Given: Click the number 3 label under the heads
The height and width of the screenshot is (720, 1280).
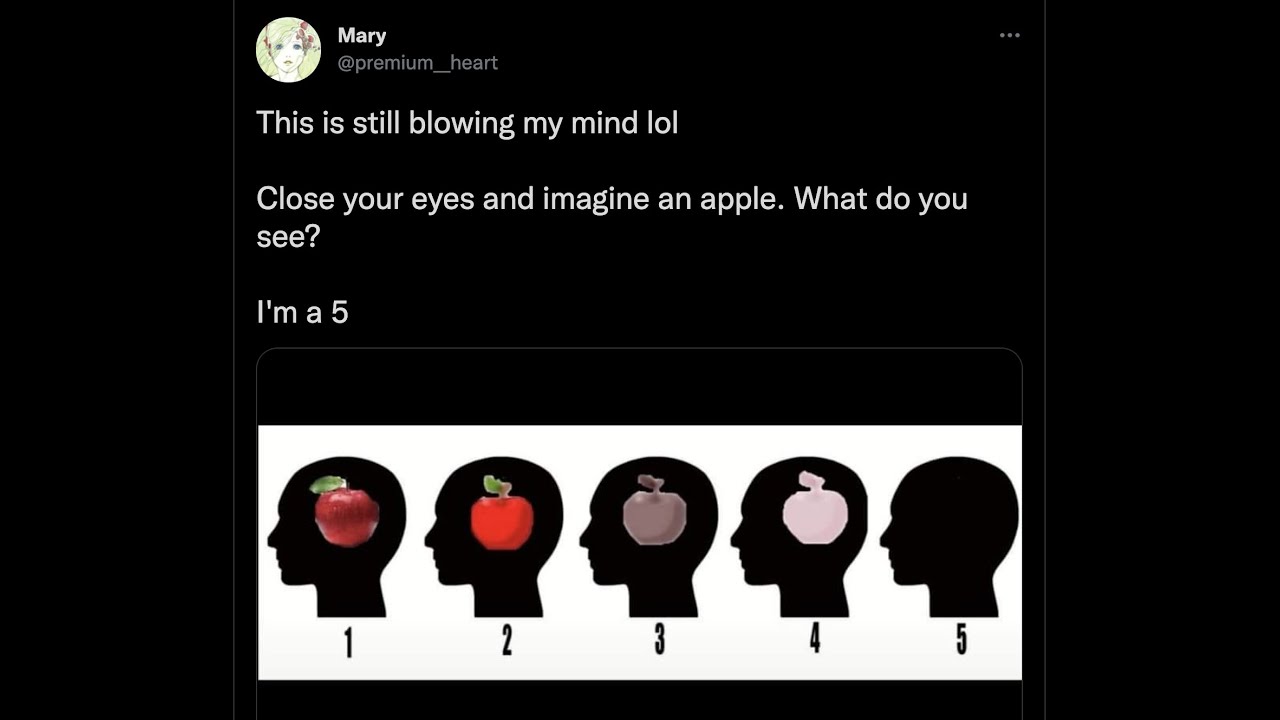Looking at the screenshot, I should click(659, 640).
